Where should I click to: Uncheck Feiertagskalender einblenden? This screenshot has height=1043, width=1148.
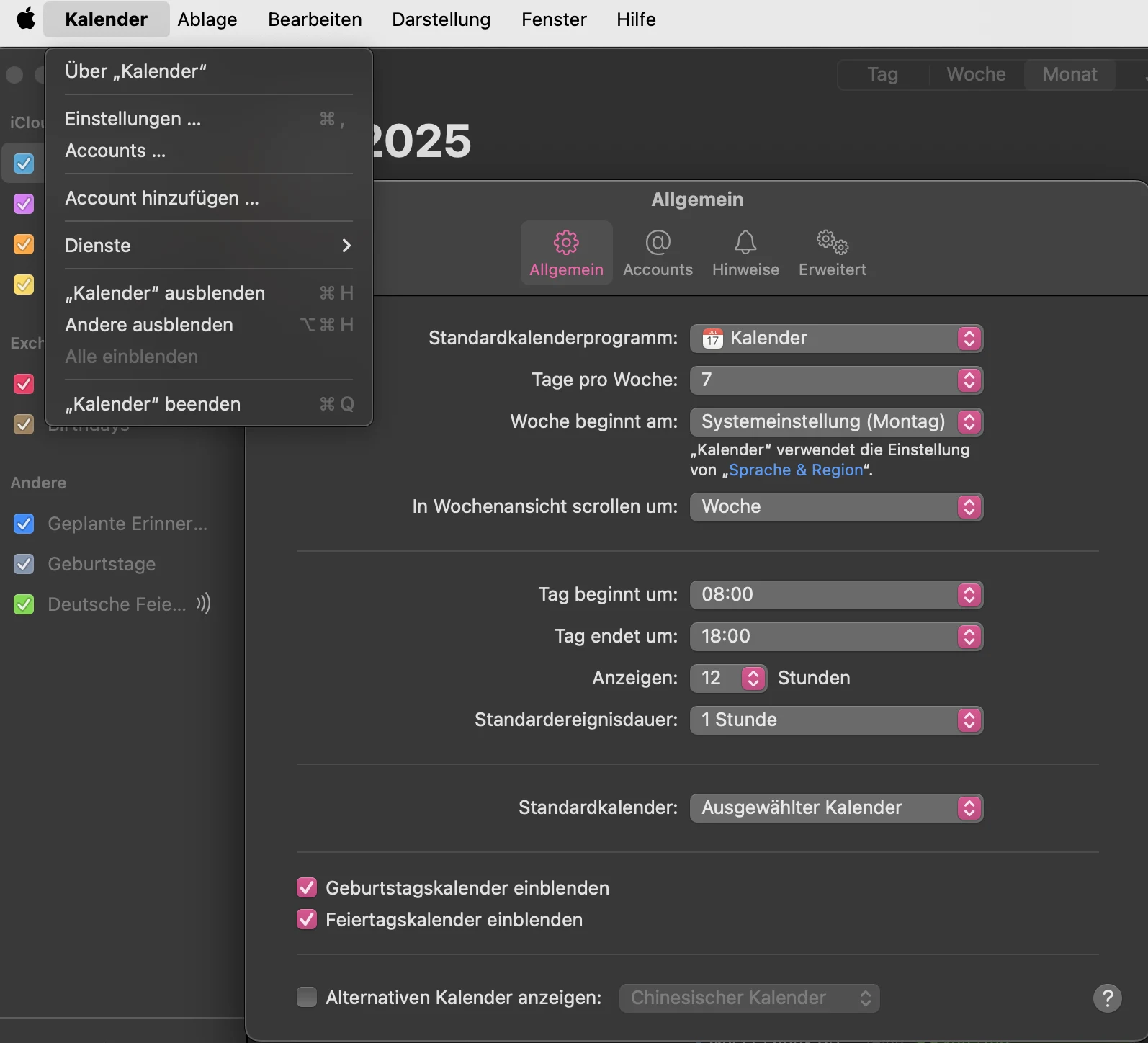(x=307, y=919)
